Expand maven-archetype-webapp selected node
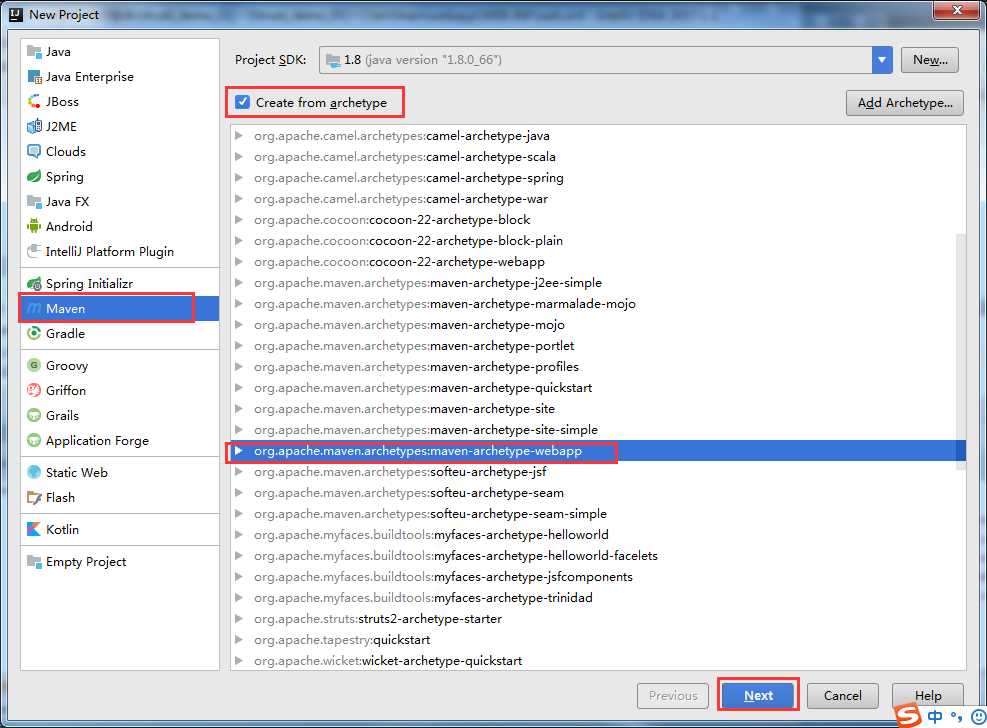 pyautogui.click(x=239, y=451)
